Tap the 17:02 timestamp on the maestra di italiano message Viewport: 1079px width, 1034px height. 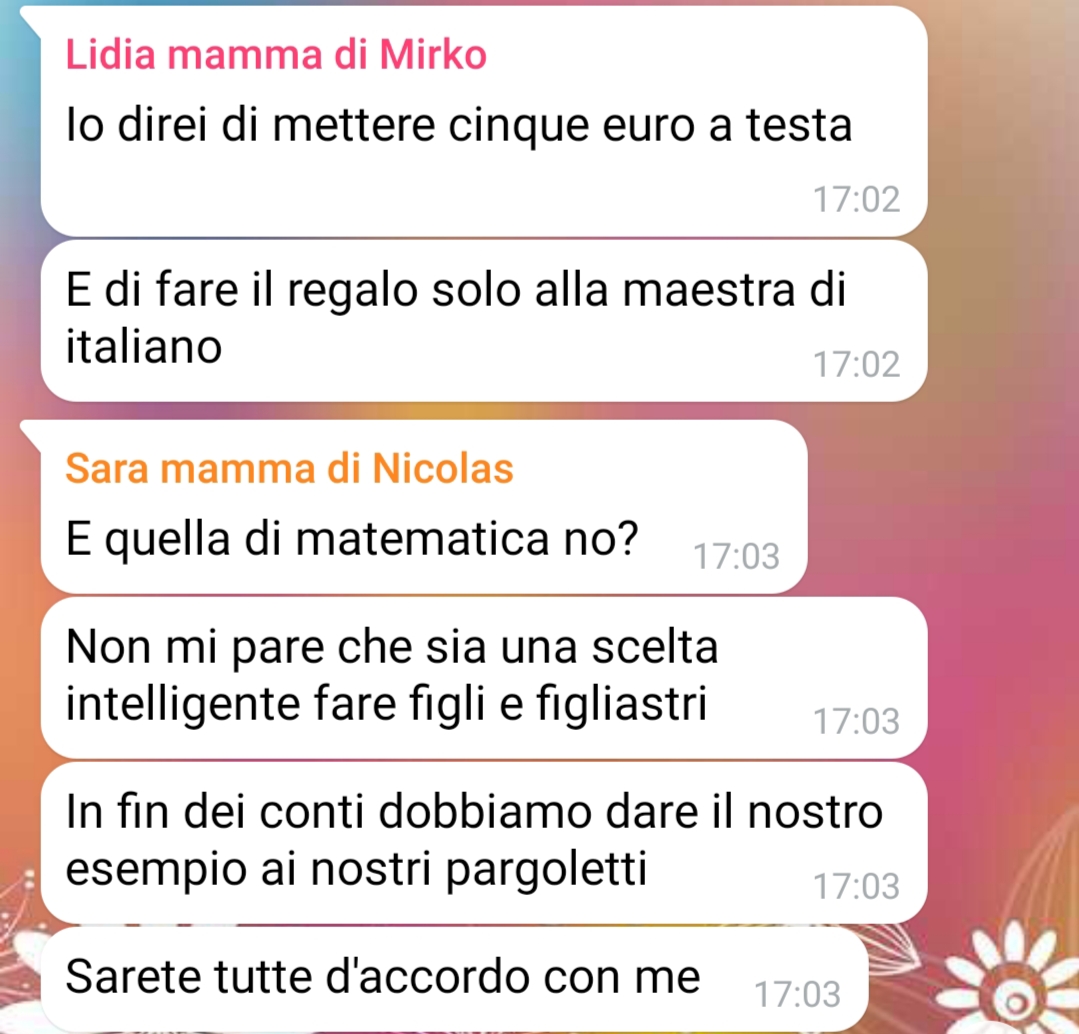pos(856,365)
